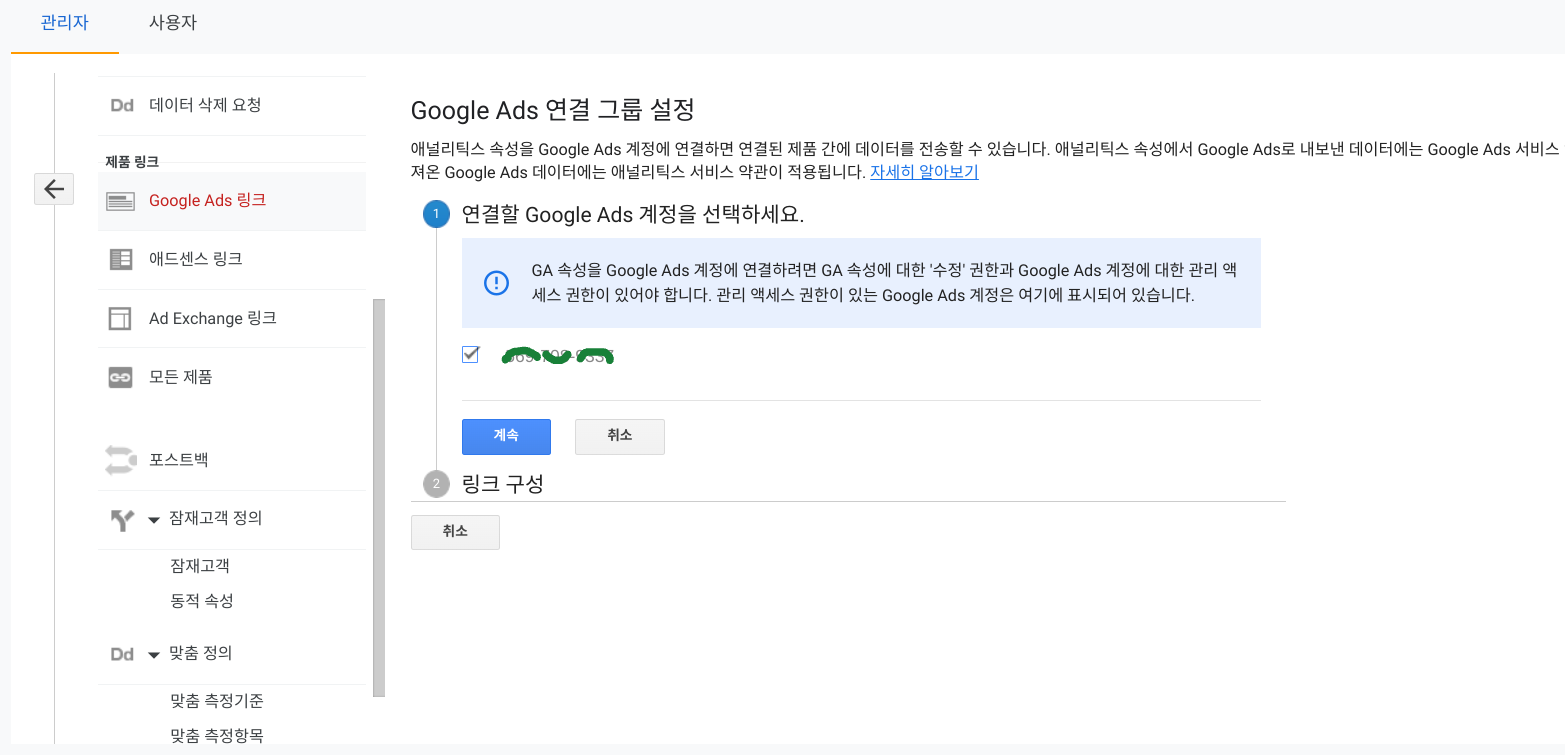
Task: Click the 링크 구성 step heading
Action: 503,484
